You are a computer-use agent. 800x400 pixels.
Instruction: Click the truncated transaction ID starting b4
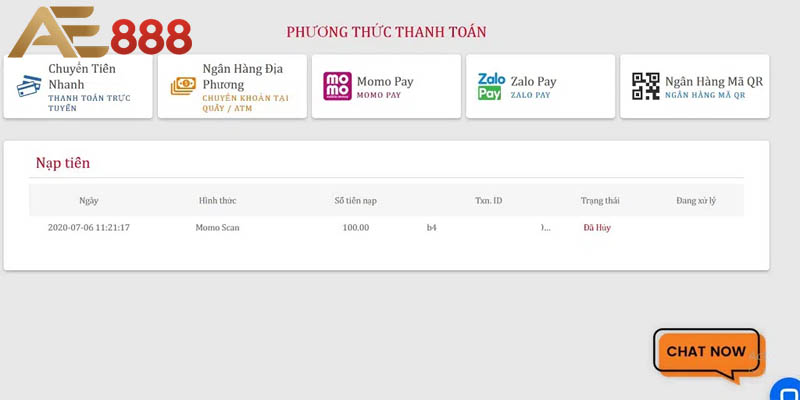point(489,228)
